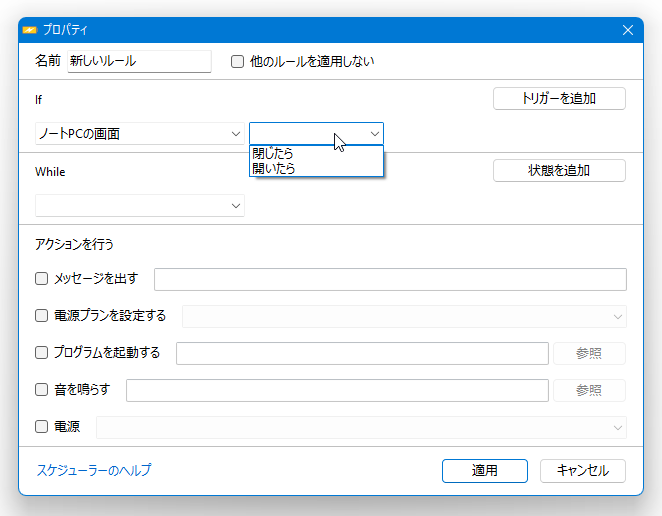The width and height of the screenshot is (662, 516).
Task: Open the スケジューラーのヘルプ link
Action: (x=94, y=470)
